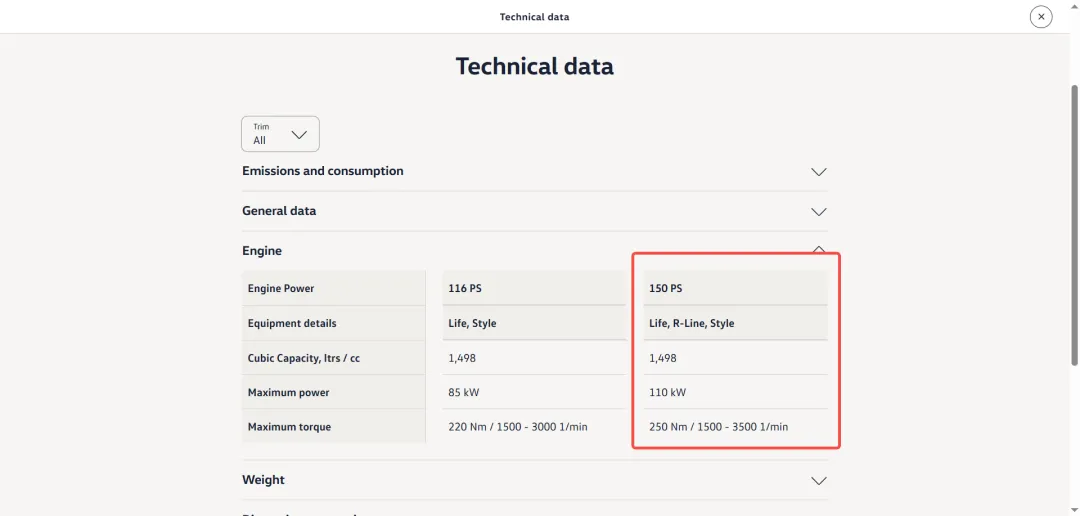Viewport: 1080px width, 516px height.
Task: Click the '220 Nm / 1500 - 3000 1/min' value
Action: (517, 427)
